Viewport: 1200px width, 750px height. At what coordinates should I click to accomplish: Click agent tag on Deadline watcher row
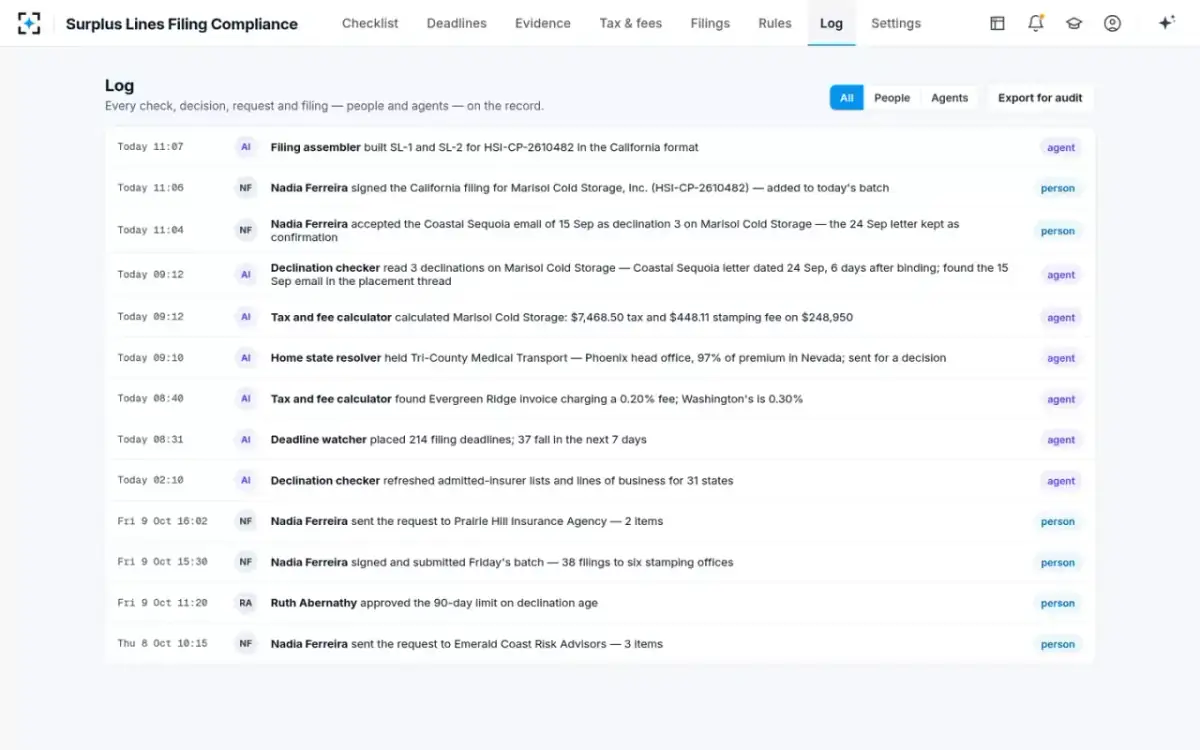click(x=1061, y=440)
